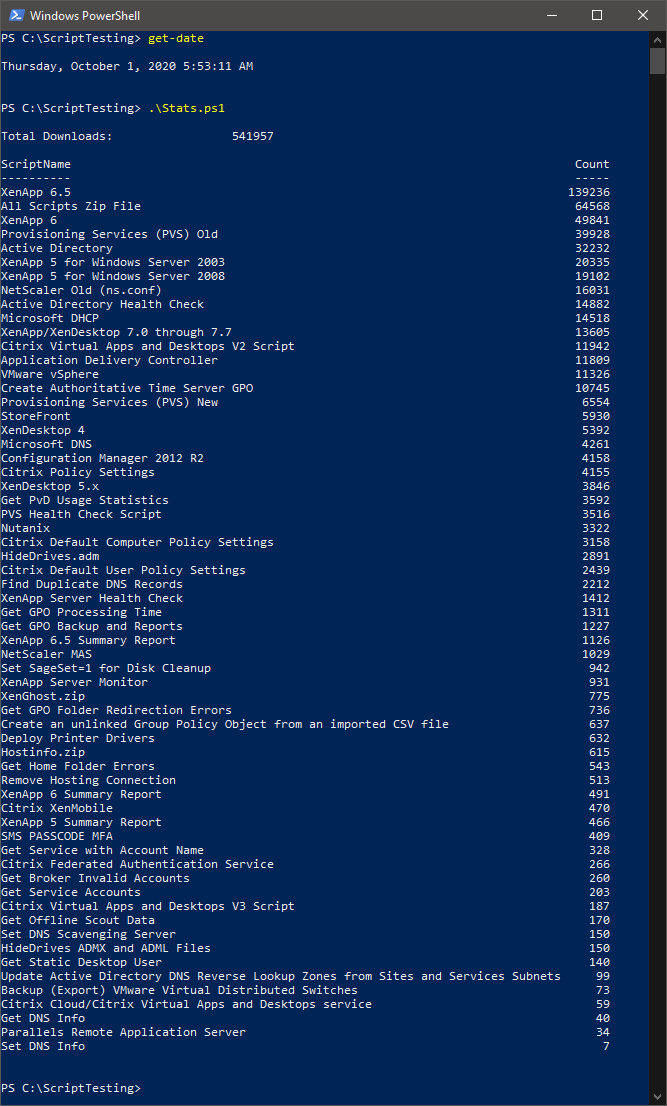Click the scrollbar up arrow
Screen dimensions: 667x1106
[x=657, y=39]
